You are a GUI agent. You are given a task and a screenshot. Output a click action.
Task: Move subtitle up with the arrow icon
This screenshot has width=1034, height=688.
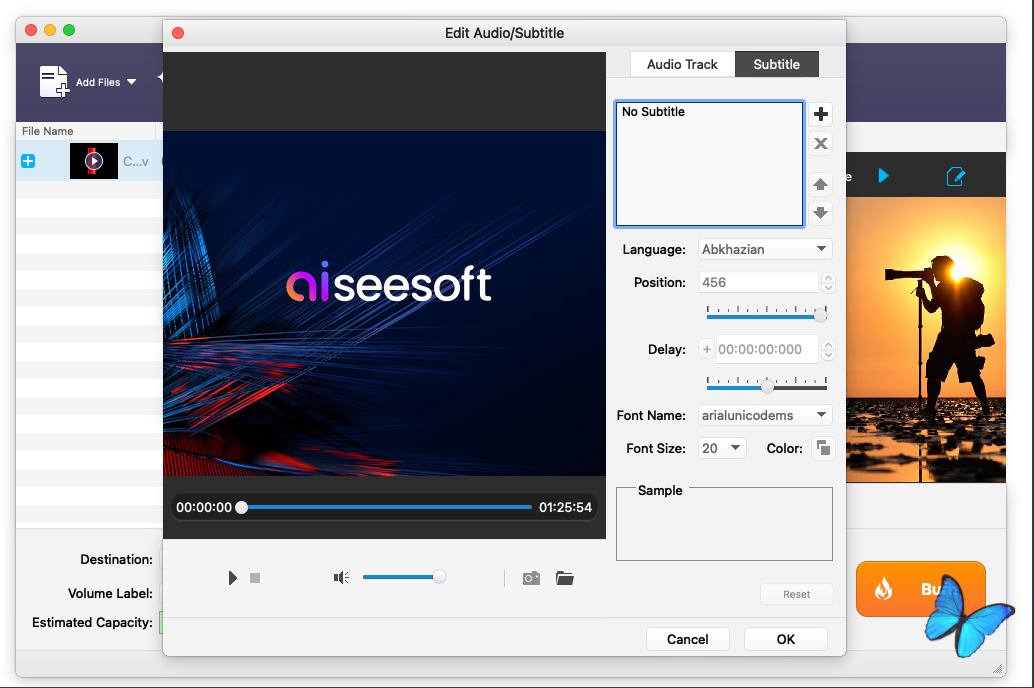pos(821,184)
